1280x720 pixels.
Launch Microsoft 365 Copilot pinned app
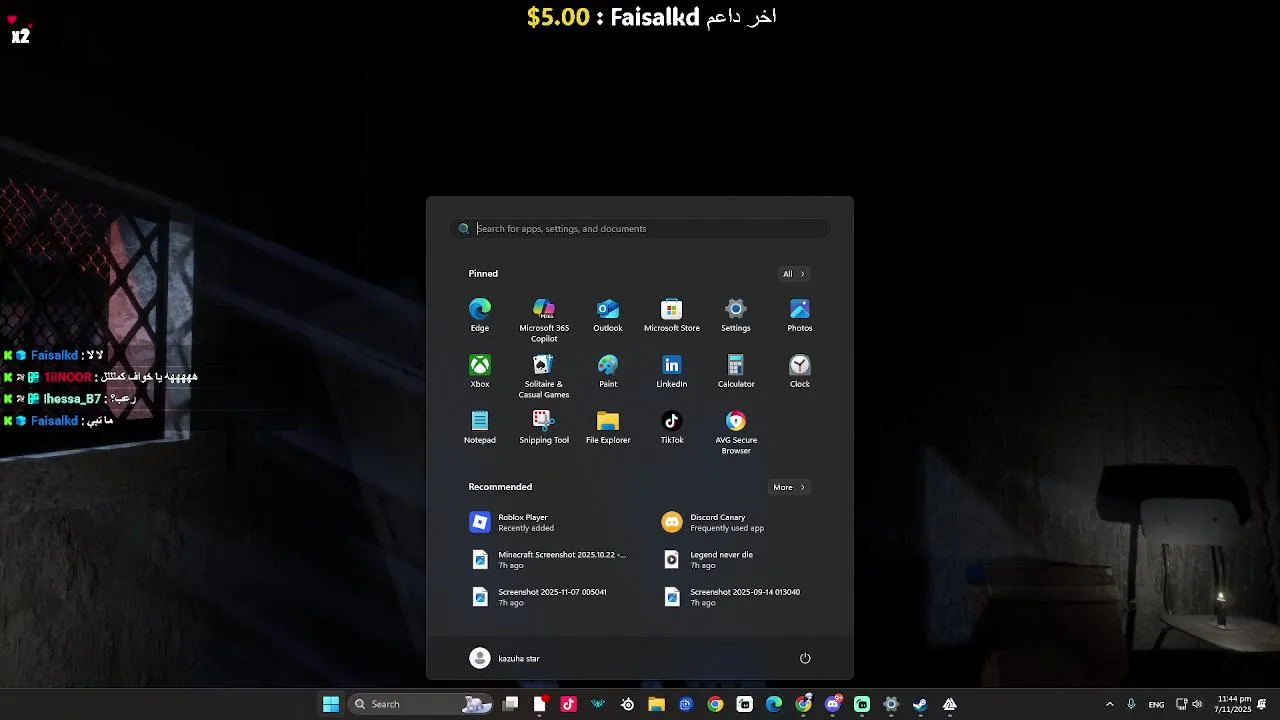pos(544,320)
